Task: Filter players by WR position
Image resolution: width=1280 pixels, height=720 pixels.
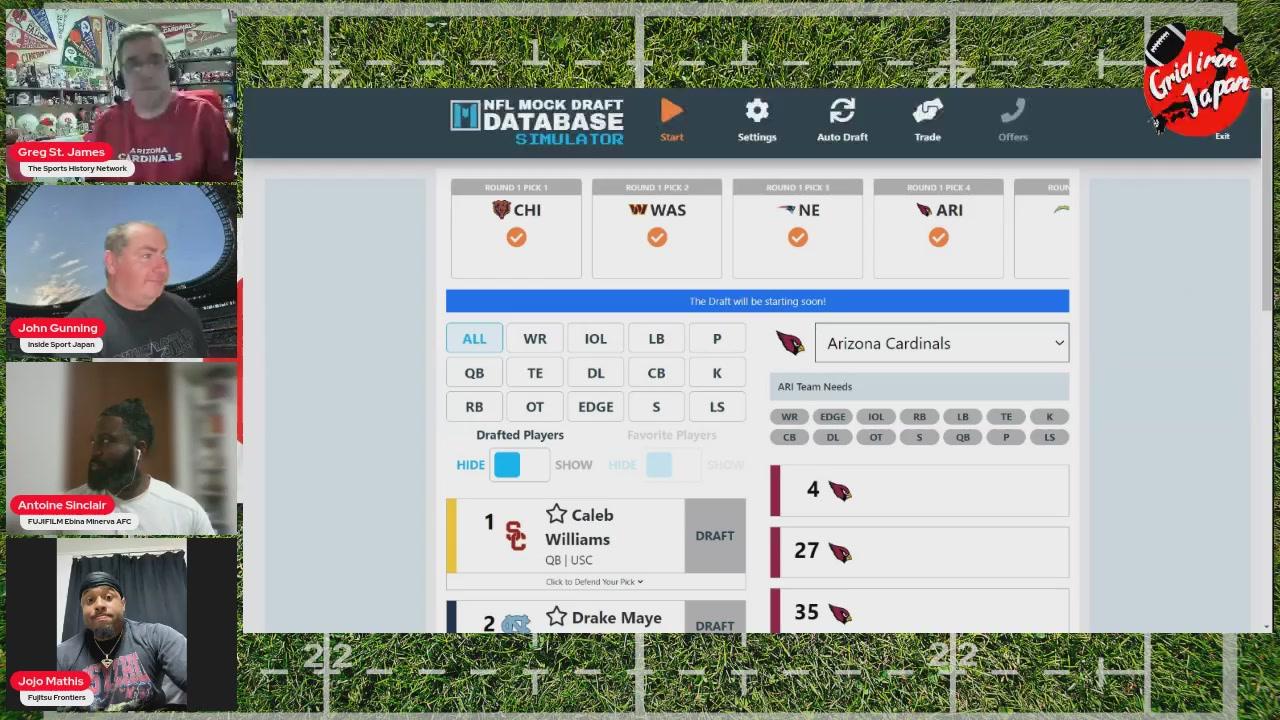Action: pyautogui.click(x=535, y=339)
